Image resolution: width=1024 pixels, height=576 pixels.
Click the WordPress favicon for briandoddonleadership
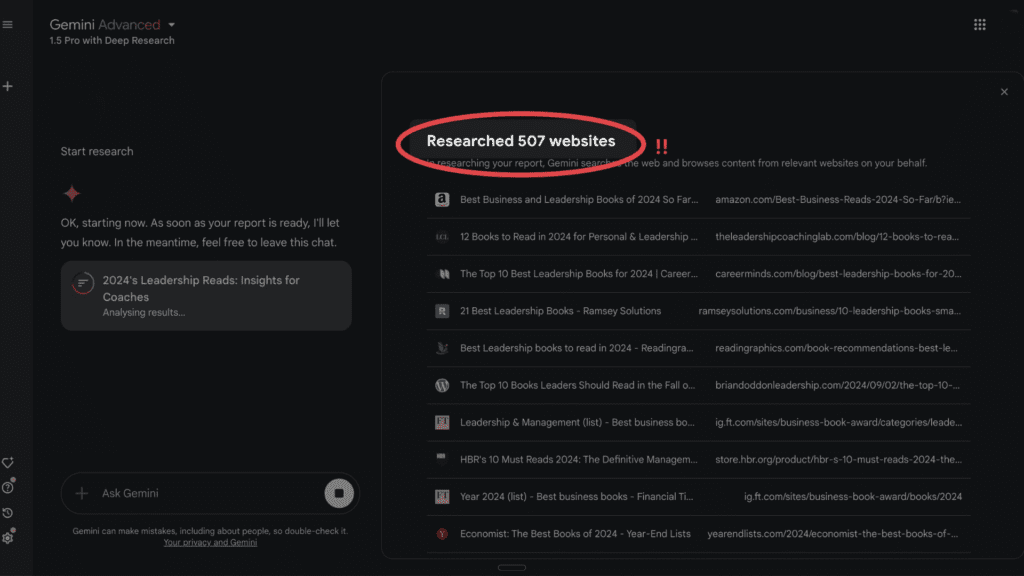click(x=442, y=385)
